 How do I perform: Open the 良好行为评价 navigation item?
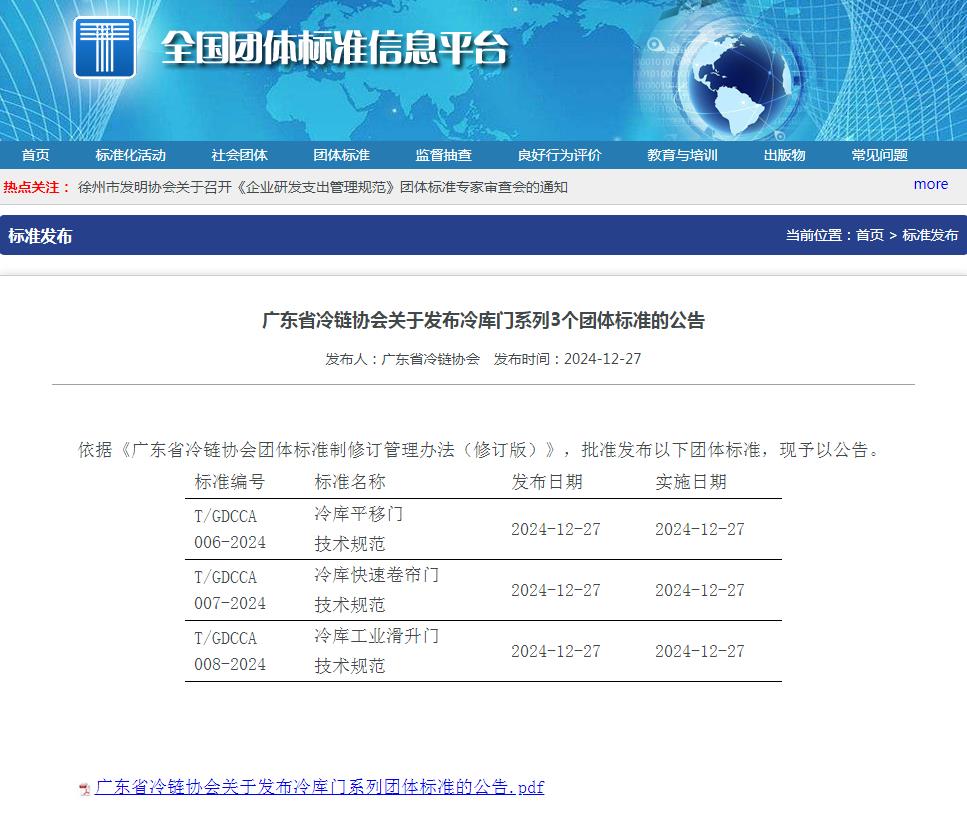pos(559,155)
